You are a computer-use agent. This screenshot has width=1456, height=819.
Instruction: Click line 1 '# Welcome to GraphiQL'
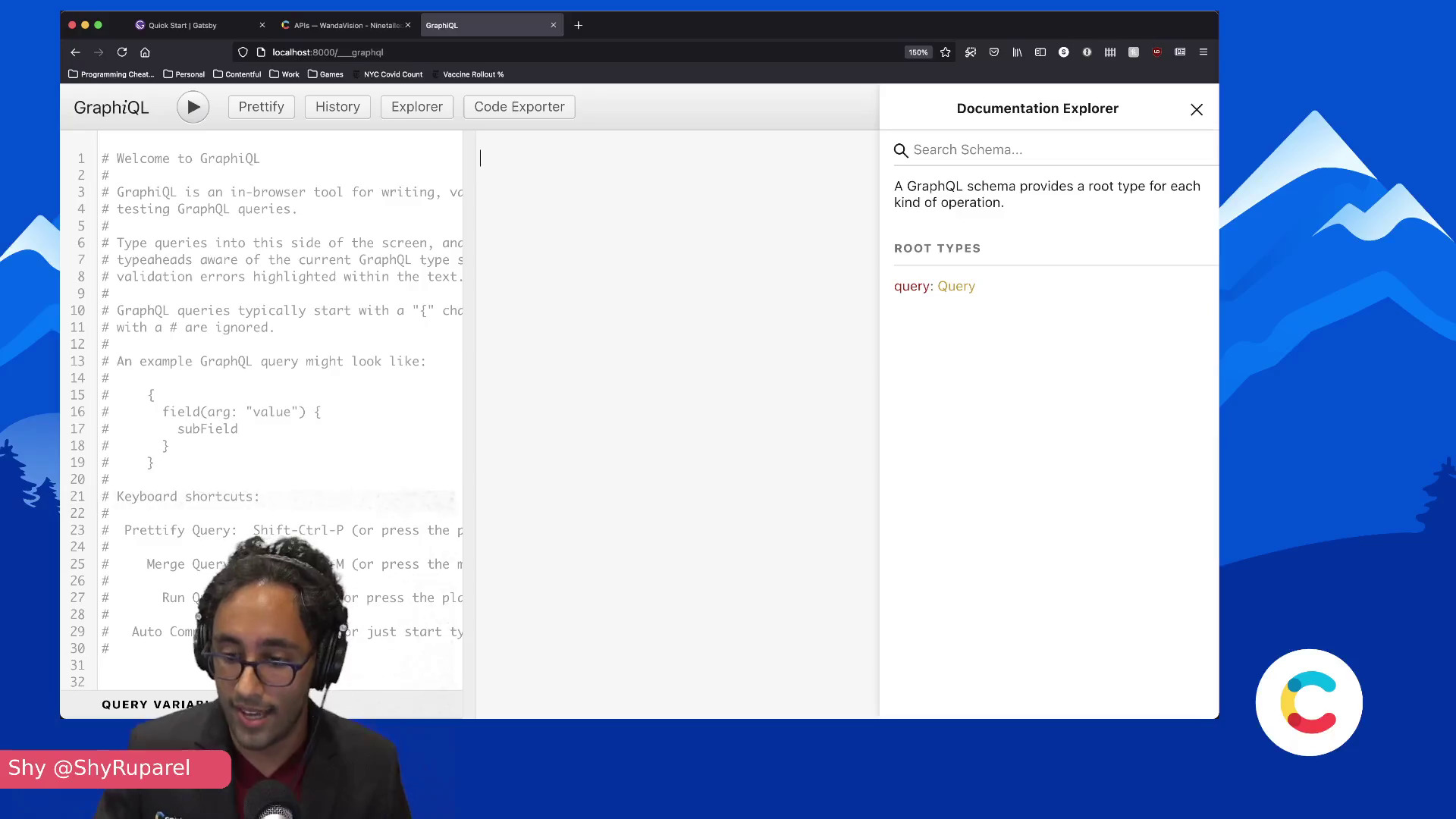pyautogui.click(x=180, y=158)
